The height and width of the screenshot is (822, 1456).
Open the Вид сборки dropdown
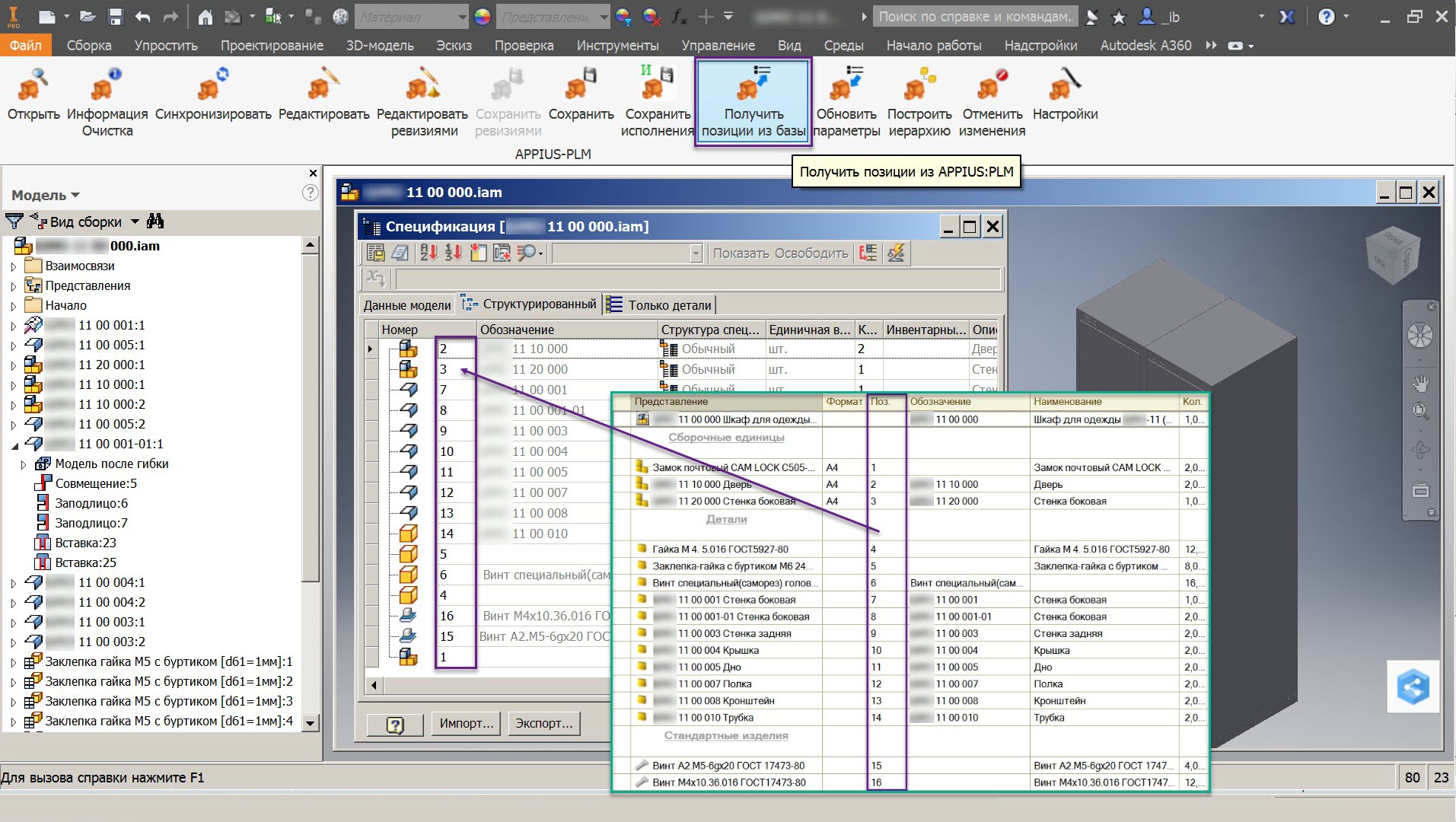(x=135, y=221)
